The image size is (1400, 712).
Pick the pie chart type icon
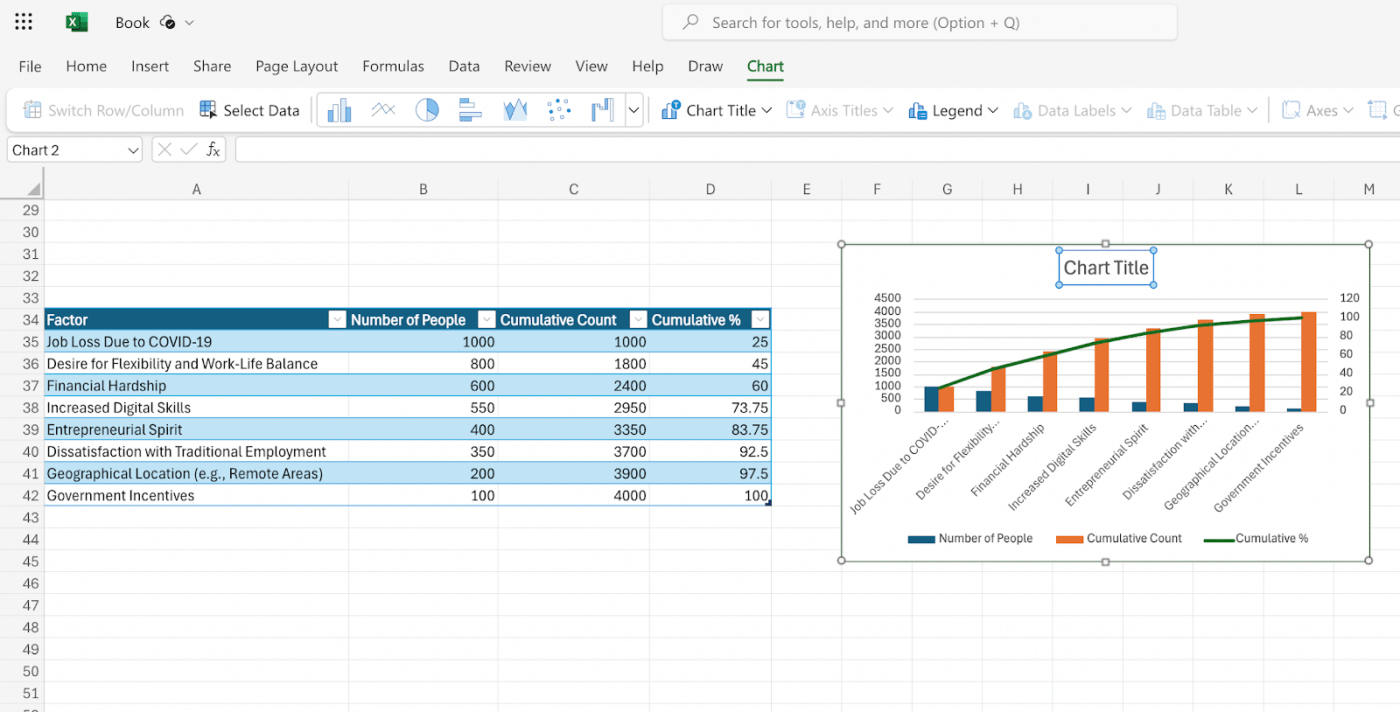point(427,110)
